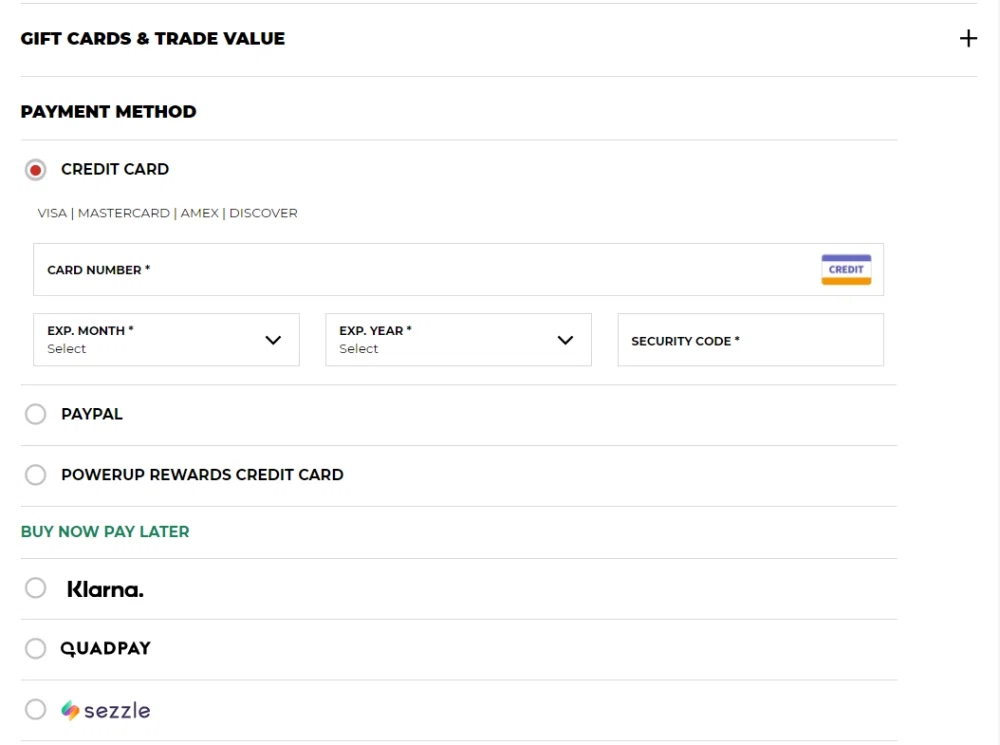Select the Credit Card radio button

tap(36, 170)
